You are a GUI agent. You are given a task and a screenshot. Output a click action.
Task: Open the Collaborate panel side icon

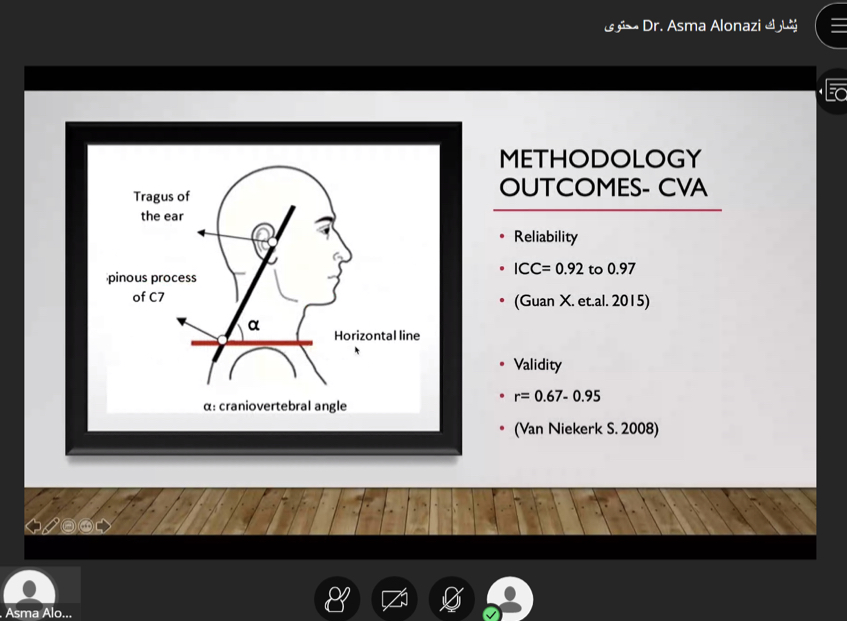click(833, 92)
